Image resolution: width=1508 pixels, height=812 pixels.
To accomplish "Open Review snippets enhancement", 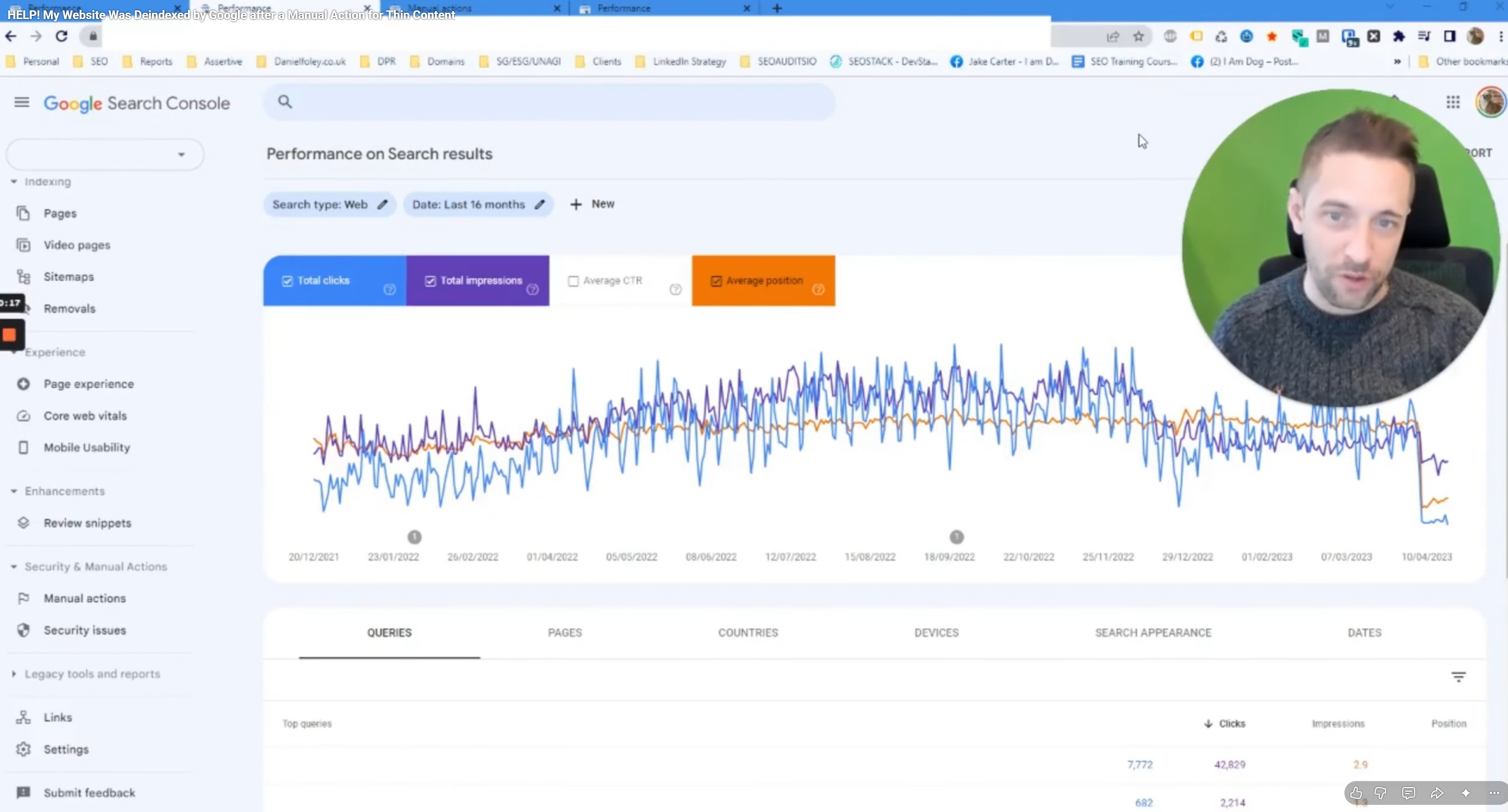I will (x=87, y=523).
